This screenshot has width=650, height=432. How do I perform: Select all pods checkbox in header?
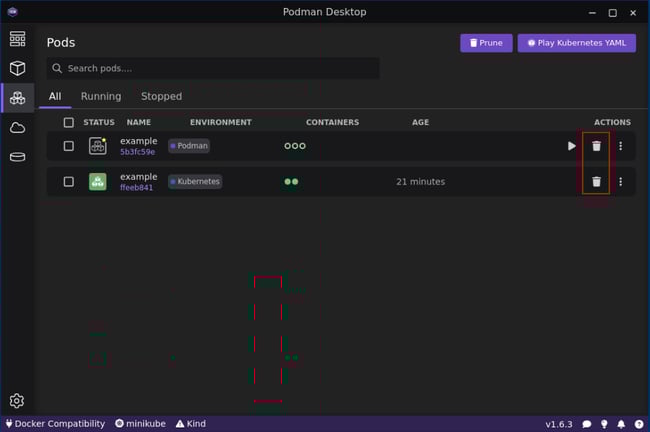69,122
